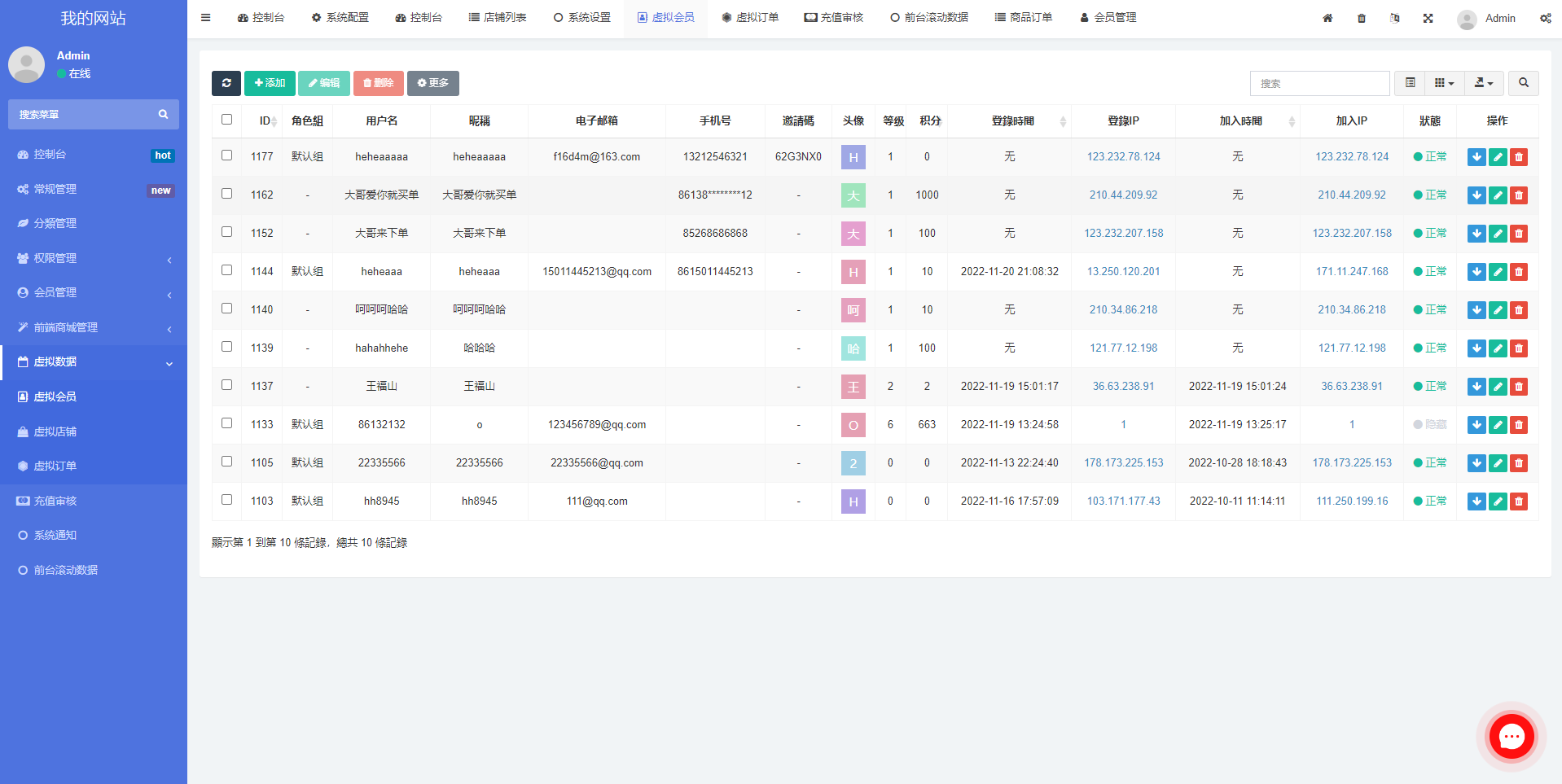Edit user 1162 with green pencil icon

click(1498, 195)
